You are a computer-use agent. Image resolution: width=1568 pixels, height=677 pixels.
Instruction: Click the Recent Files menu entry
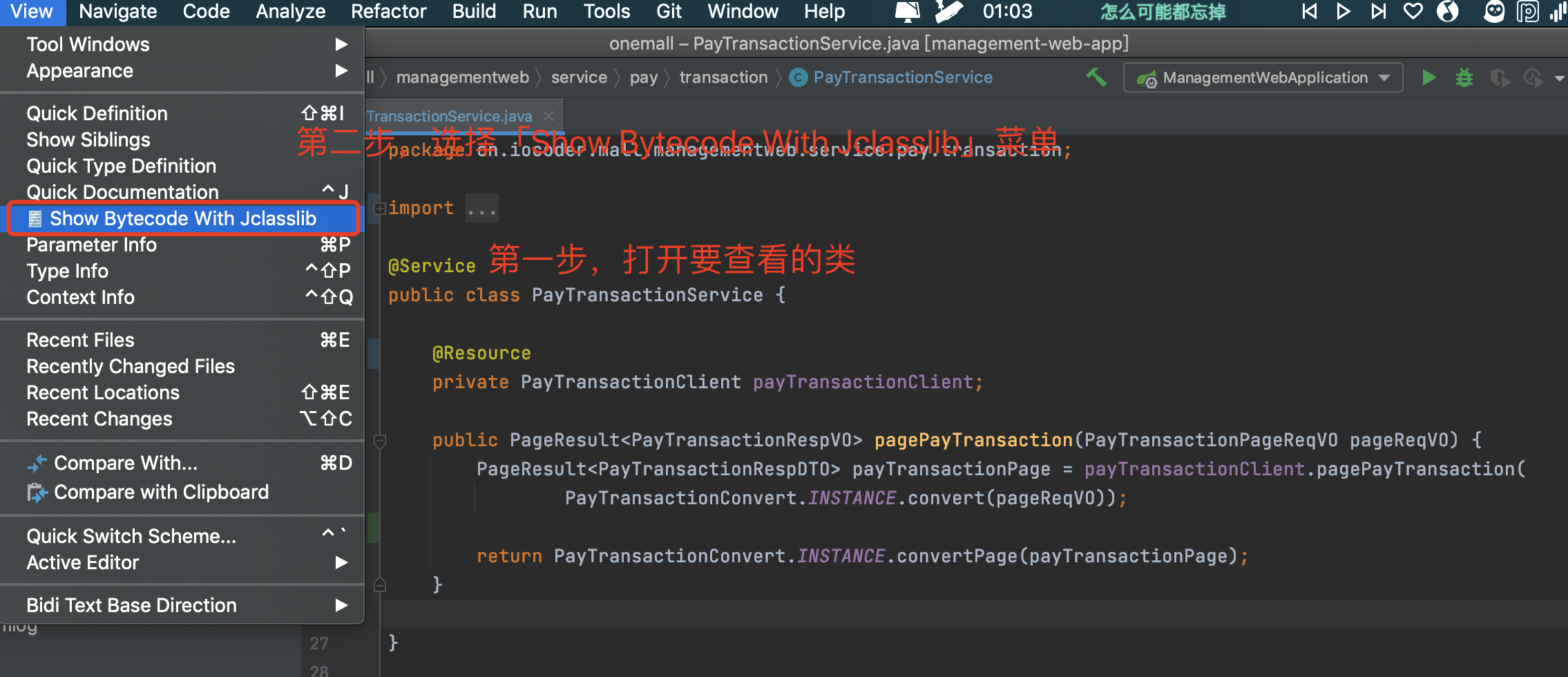80,340
